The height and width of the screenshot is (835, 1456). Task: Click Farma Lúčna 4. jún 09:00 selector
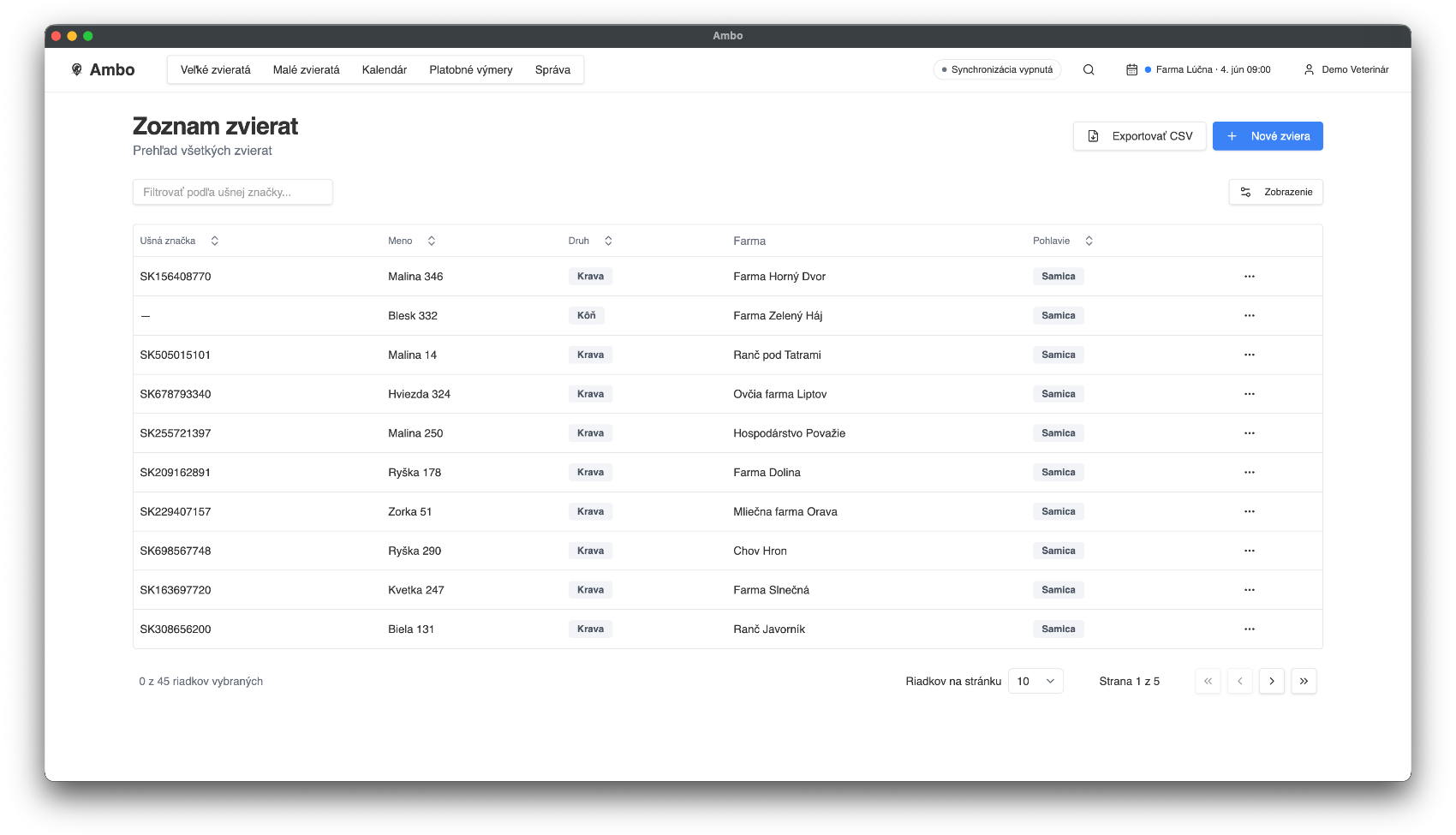click(x=1199, y=69)
